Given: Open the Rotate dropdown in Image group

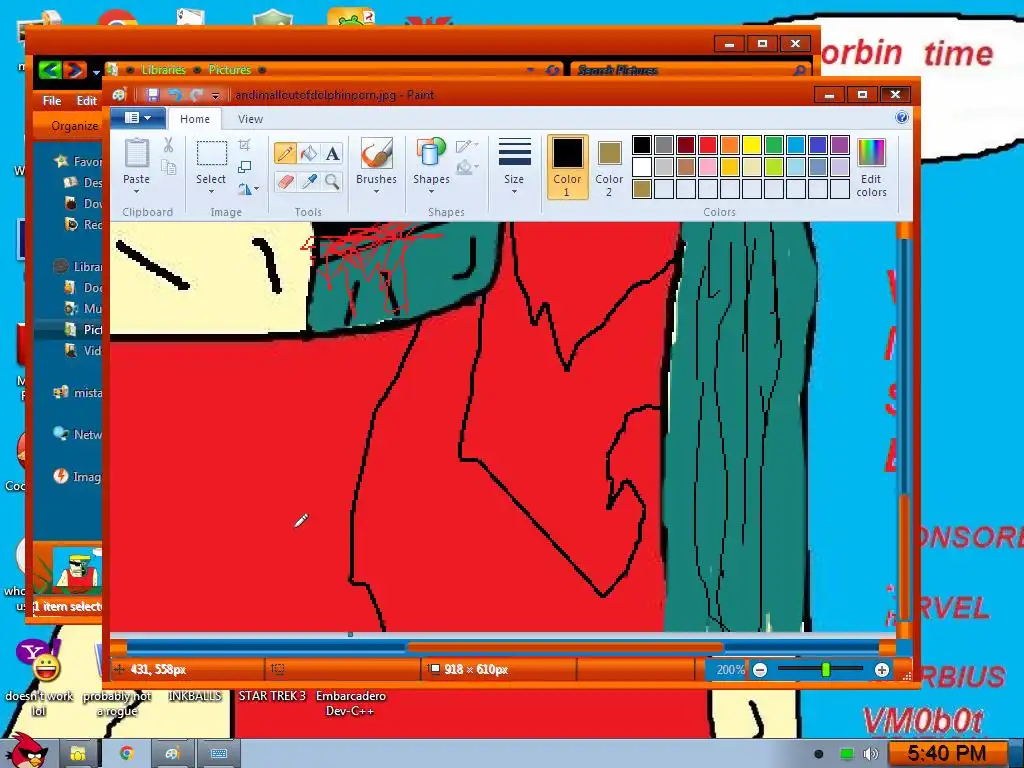Looking at the screenshot, I should click(x=248, y=189).
